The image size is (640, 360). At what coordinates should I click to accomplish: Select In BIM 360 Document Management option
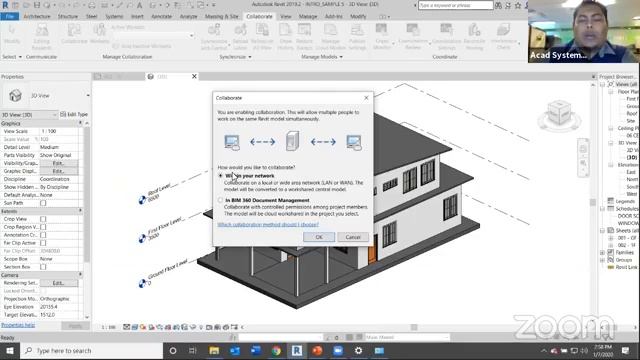pyautogui.click(x=220, y=200)
